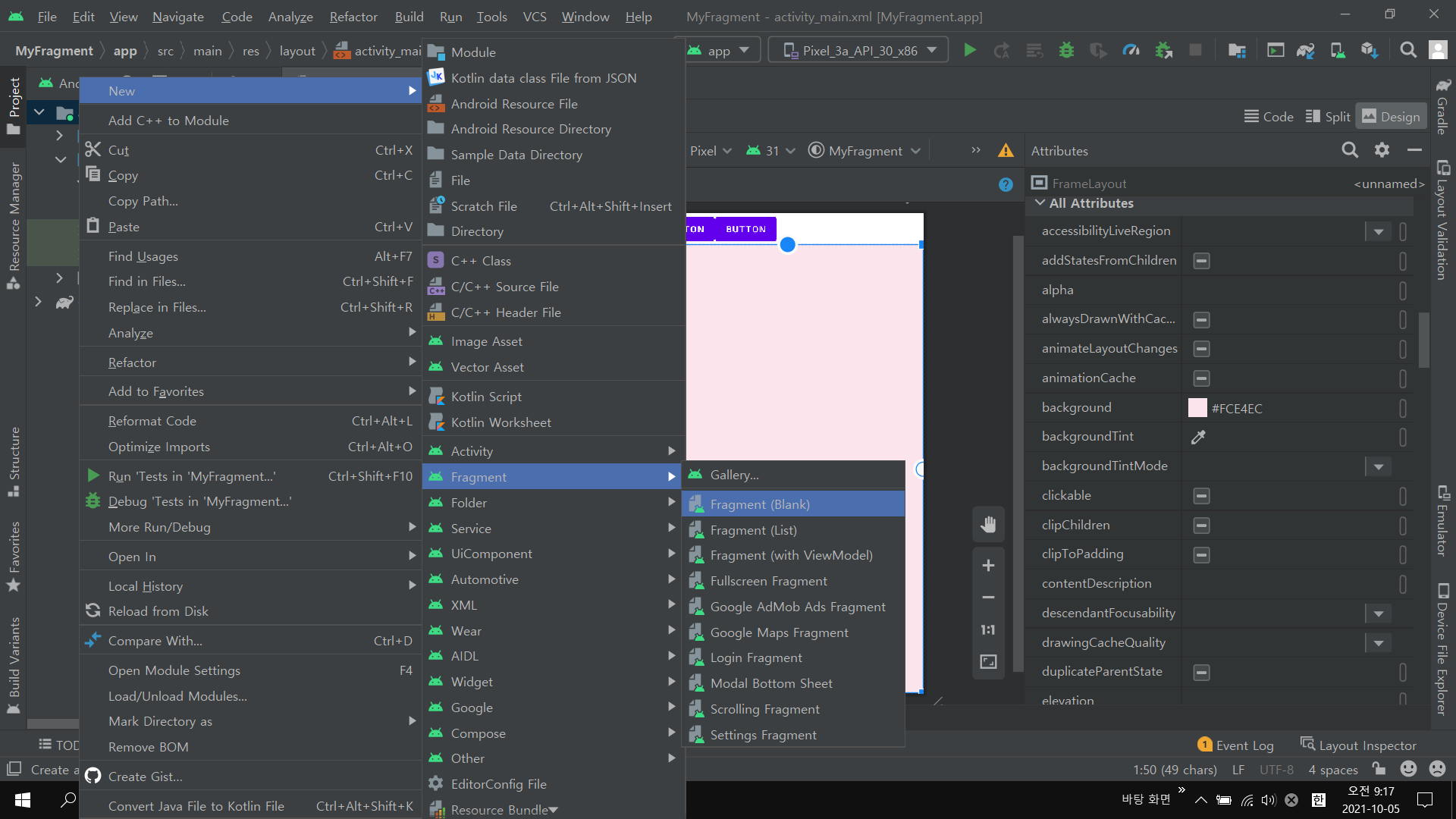Open the Windows notification center icon
1456x819 pixels.
(1425, 800)
